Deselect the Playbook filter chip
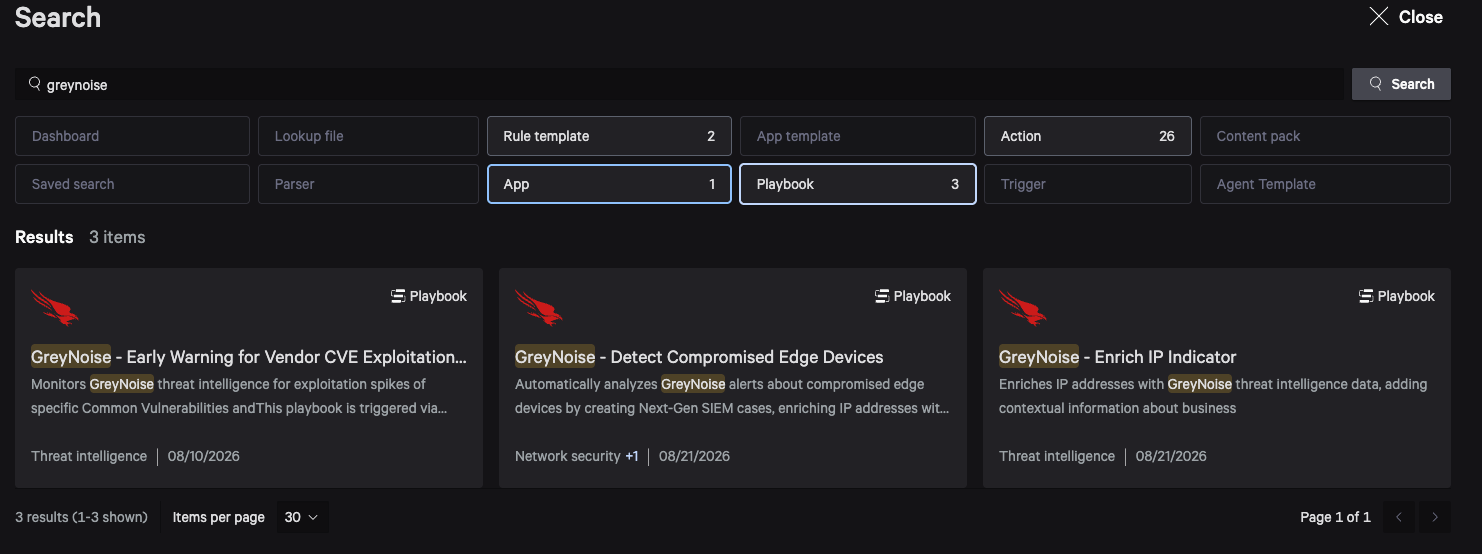The width and height of the screenshot is (1482, 554). point(858,184)
